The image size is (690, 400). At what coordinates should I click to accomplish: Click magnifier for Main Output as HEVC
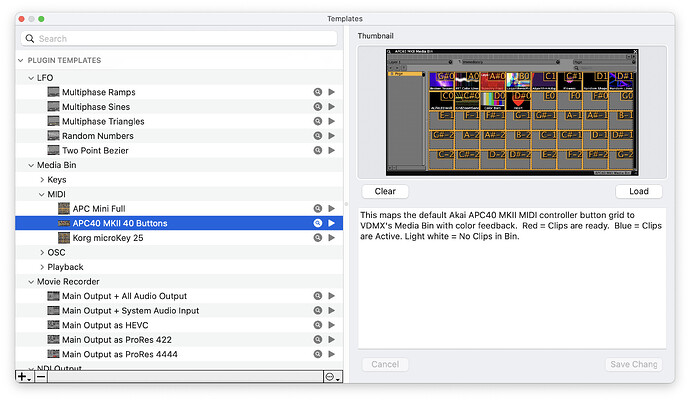click(318, 325)
